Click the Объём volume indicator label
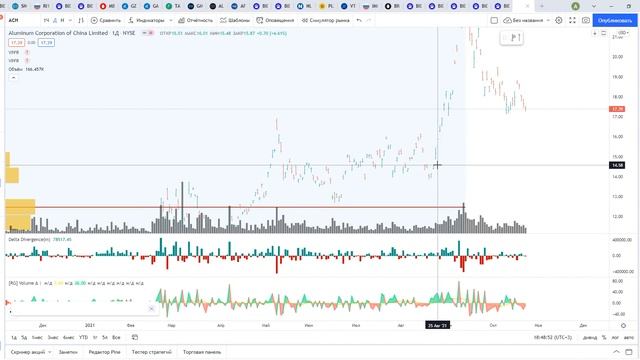The width and height of the screenshot is (640, 360). coord(16,69)
